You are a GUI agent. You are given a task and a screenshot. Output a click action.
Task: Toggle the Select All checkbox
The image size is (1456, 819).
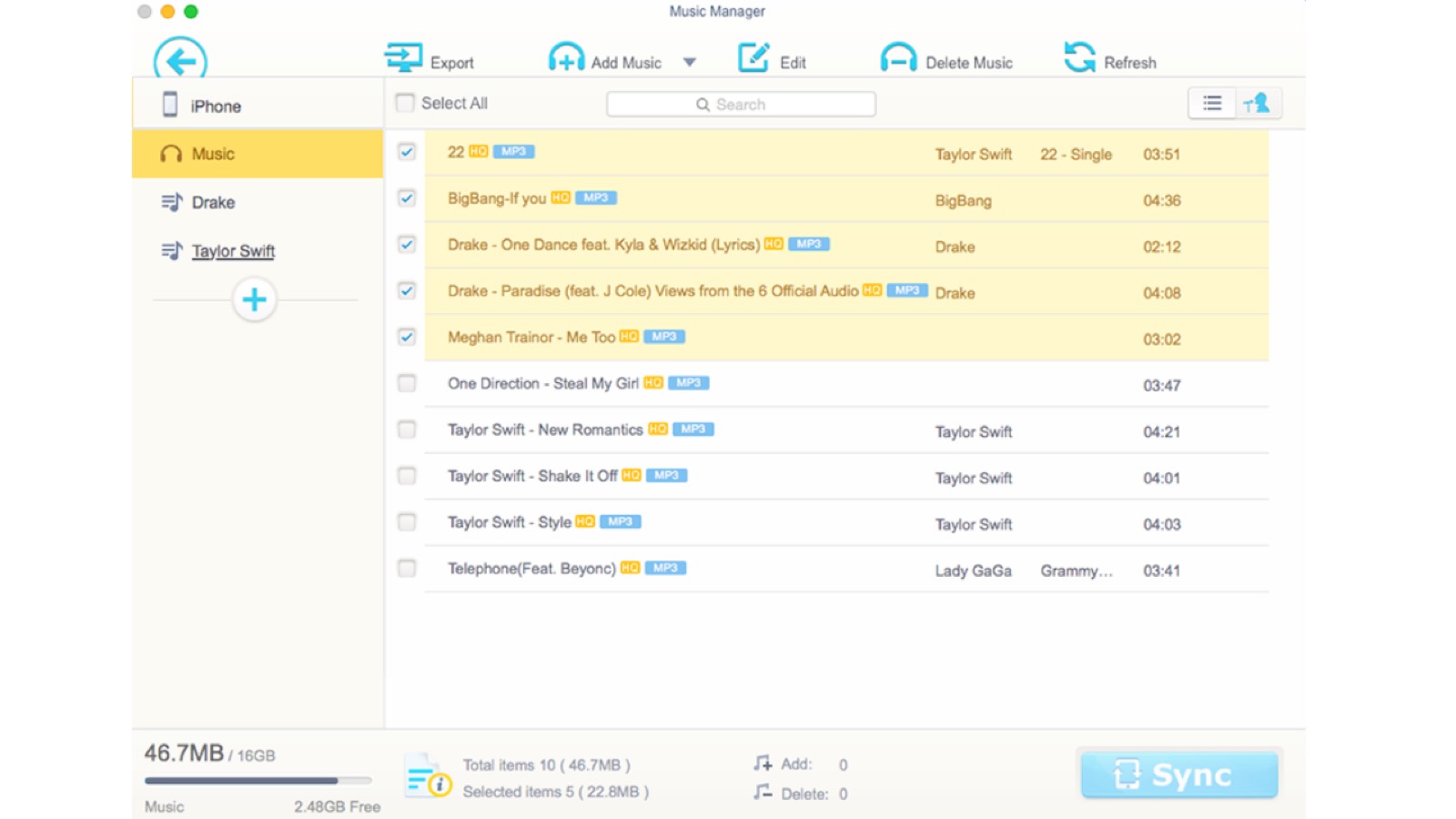tap(405, 103)
